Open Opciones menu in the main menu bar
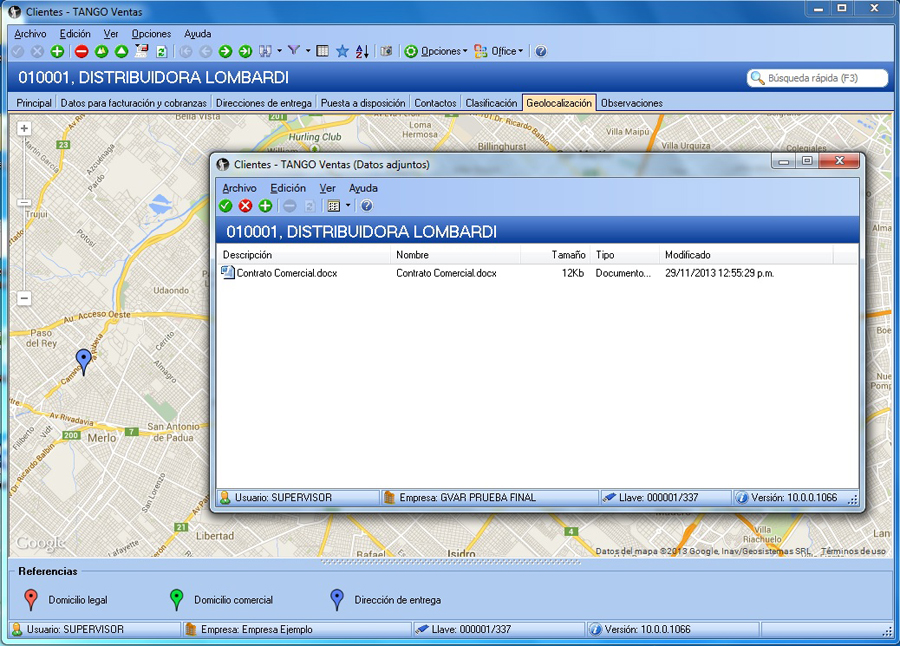The height and width of the screenshot is (646, 900). (x=152, y=34)
